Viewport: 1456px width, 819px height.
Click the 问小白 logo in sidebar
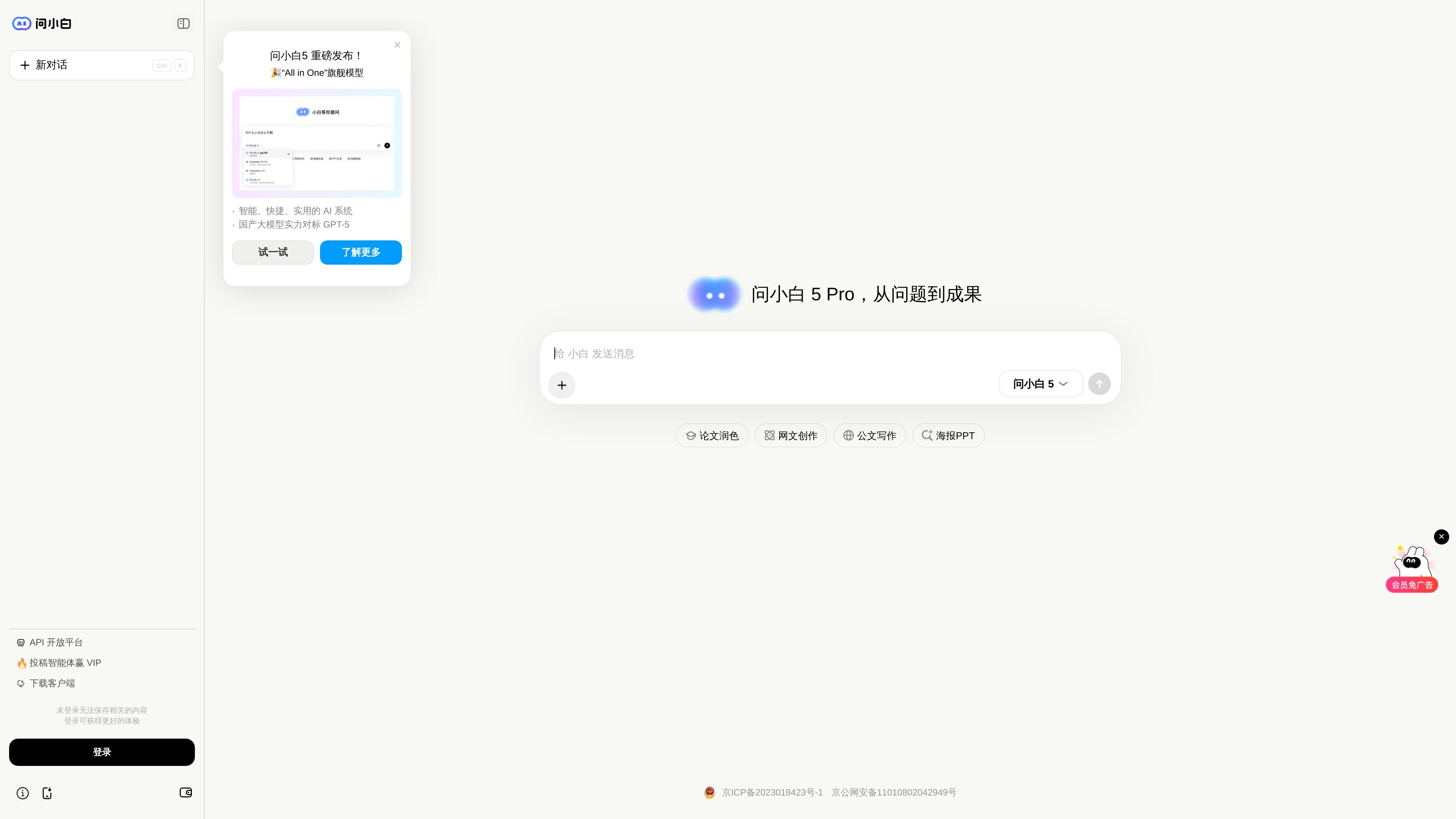pos(42,23)
